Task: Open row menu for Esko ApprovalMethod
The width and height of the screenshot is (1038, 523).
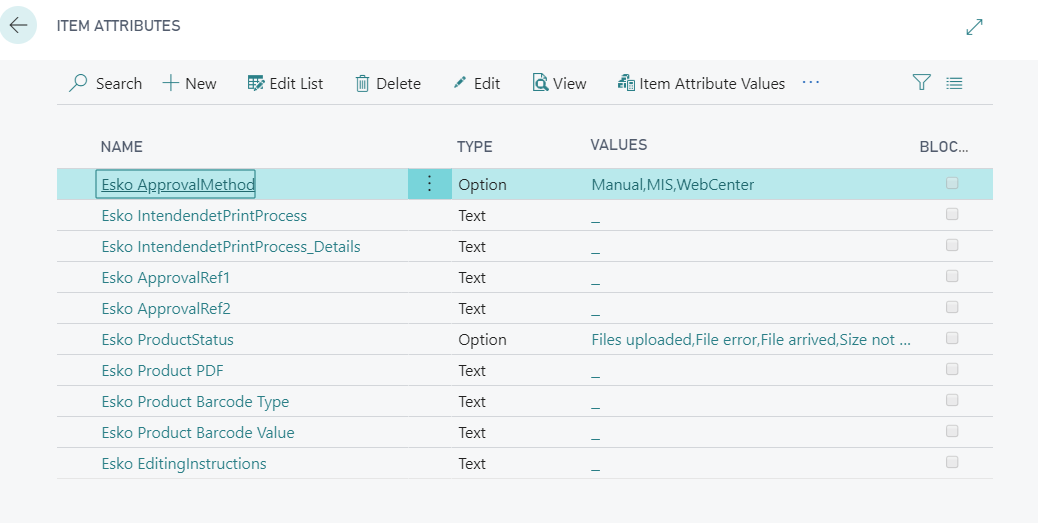Action: pyautogui.click(x=430, y=184)
